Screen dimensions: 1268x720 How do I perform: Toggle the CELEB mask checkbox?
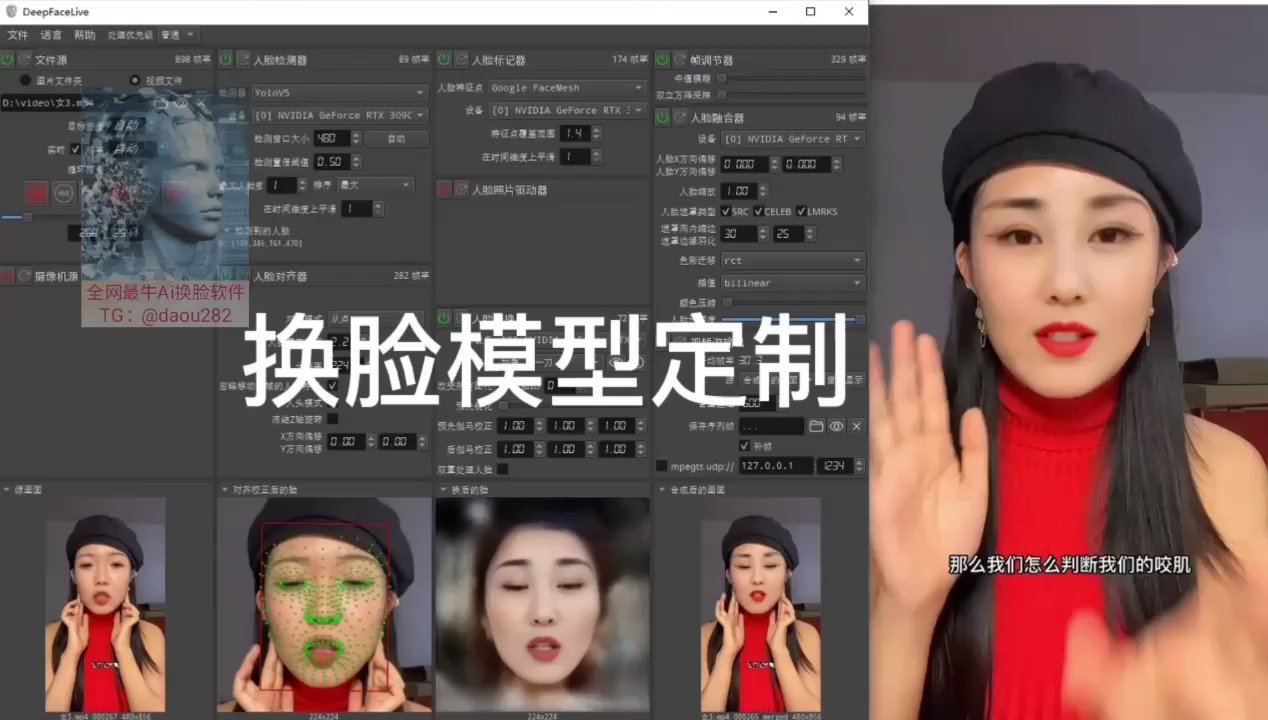tap(759, 212)
